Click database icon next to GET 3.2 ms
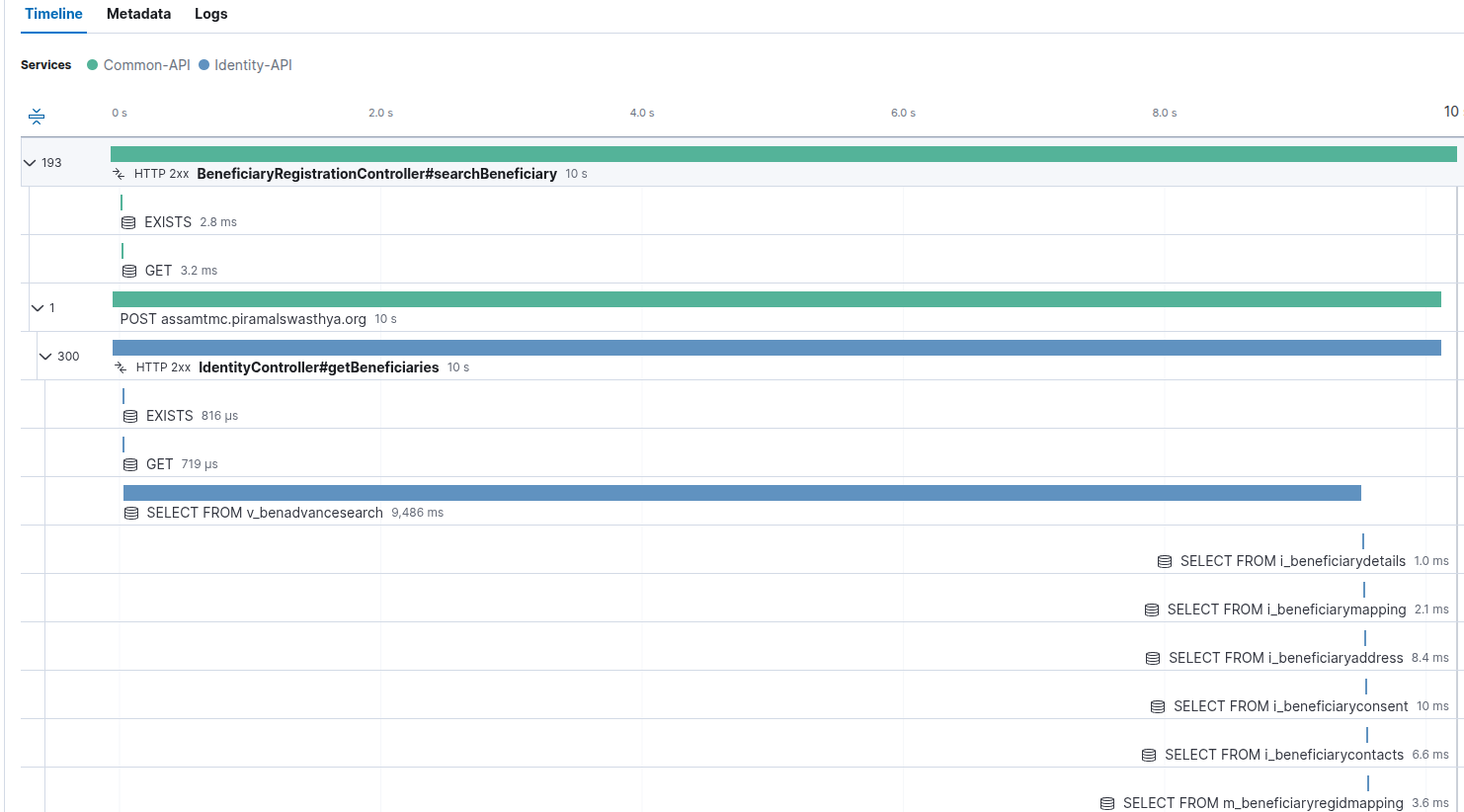The width and height of the screenshot is (1464, 812). click(128, 271)
